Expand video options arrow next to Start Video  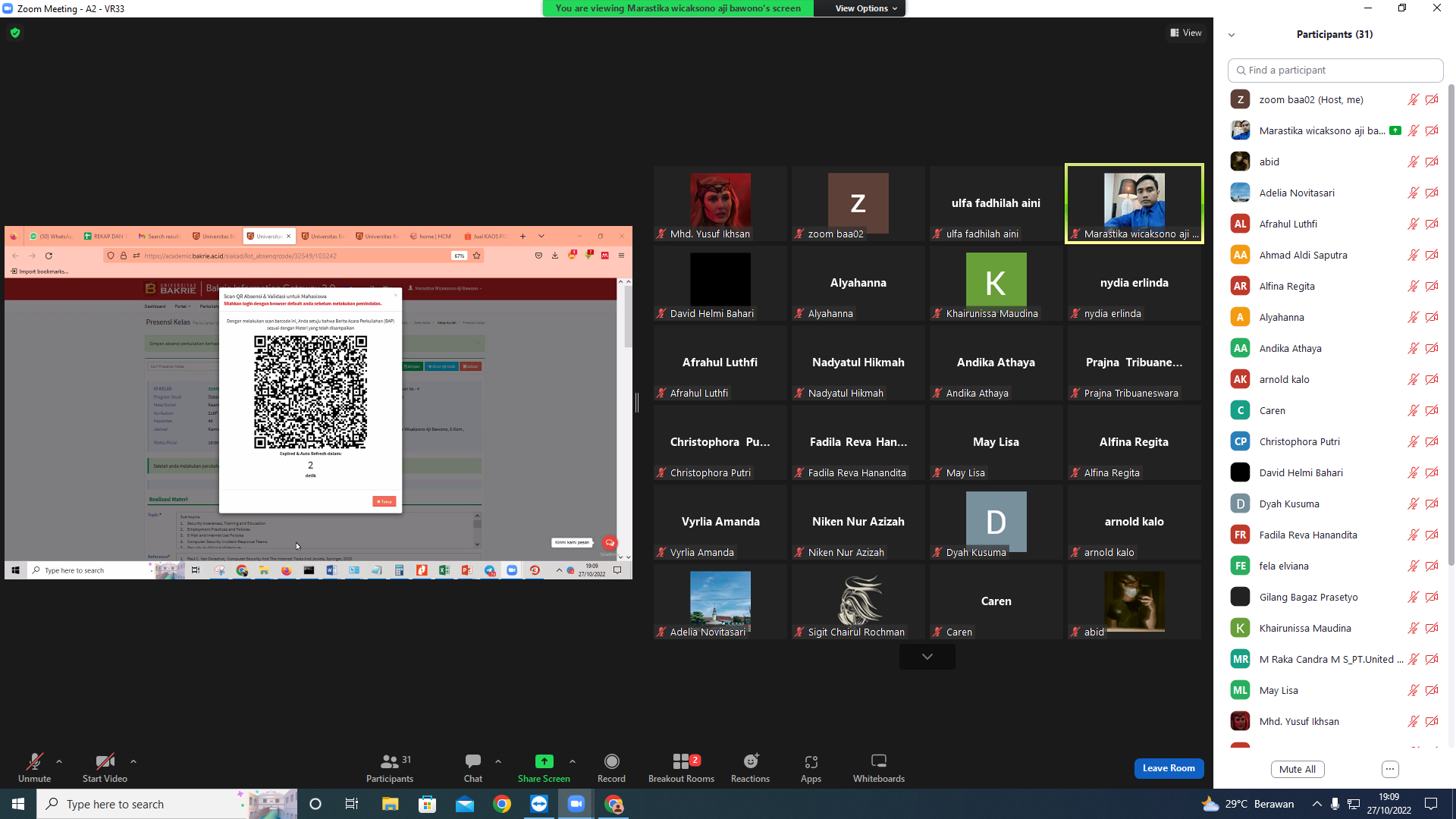(x=133, y=761)
